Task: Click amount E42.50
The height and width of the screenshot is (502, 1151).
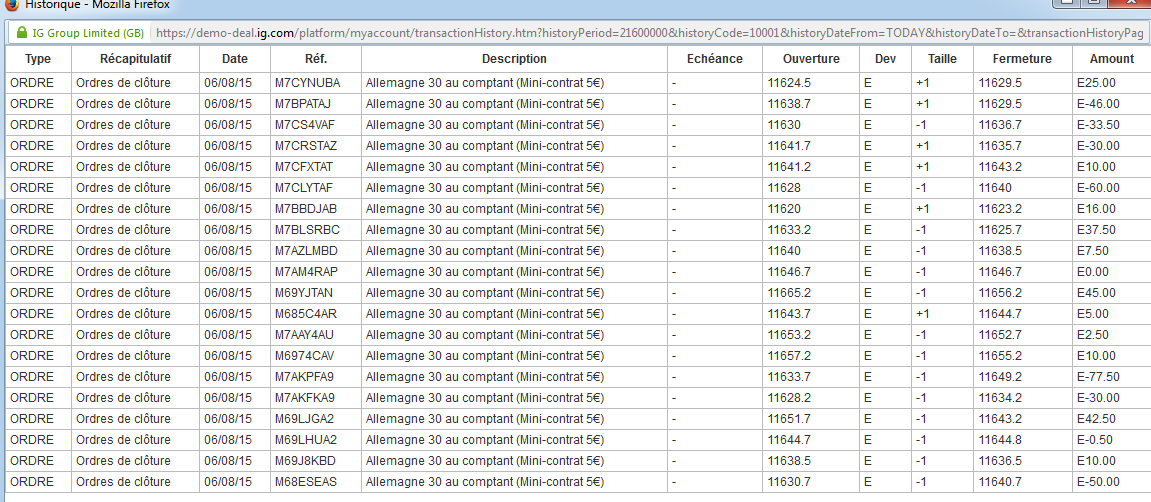Action: coord(1097,419)
